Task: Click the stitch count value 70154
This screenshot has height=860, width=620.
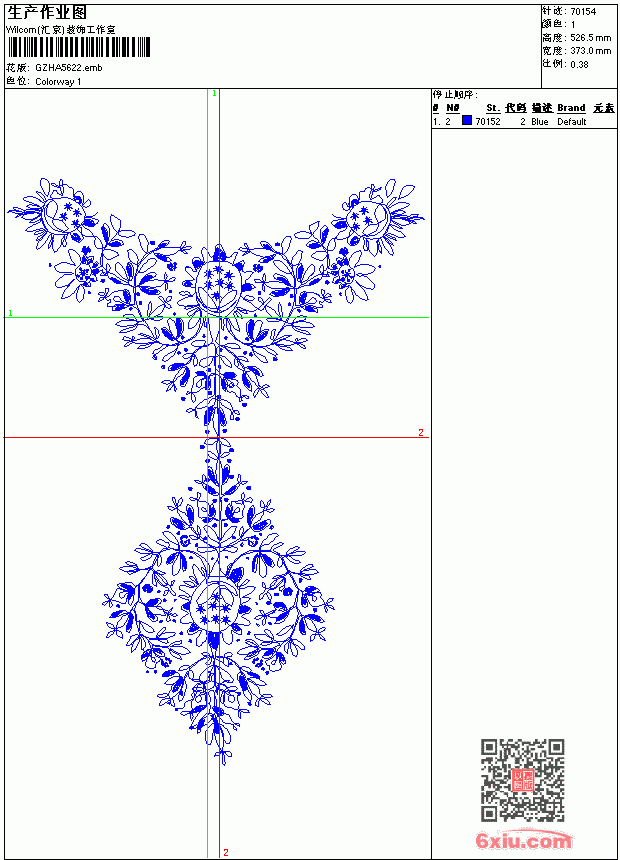Action: (583, 12)
